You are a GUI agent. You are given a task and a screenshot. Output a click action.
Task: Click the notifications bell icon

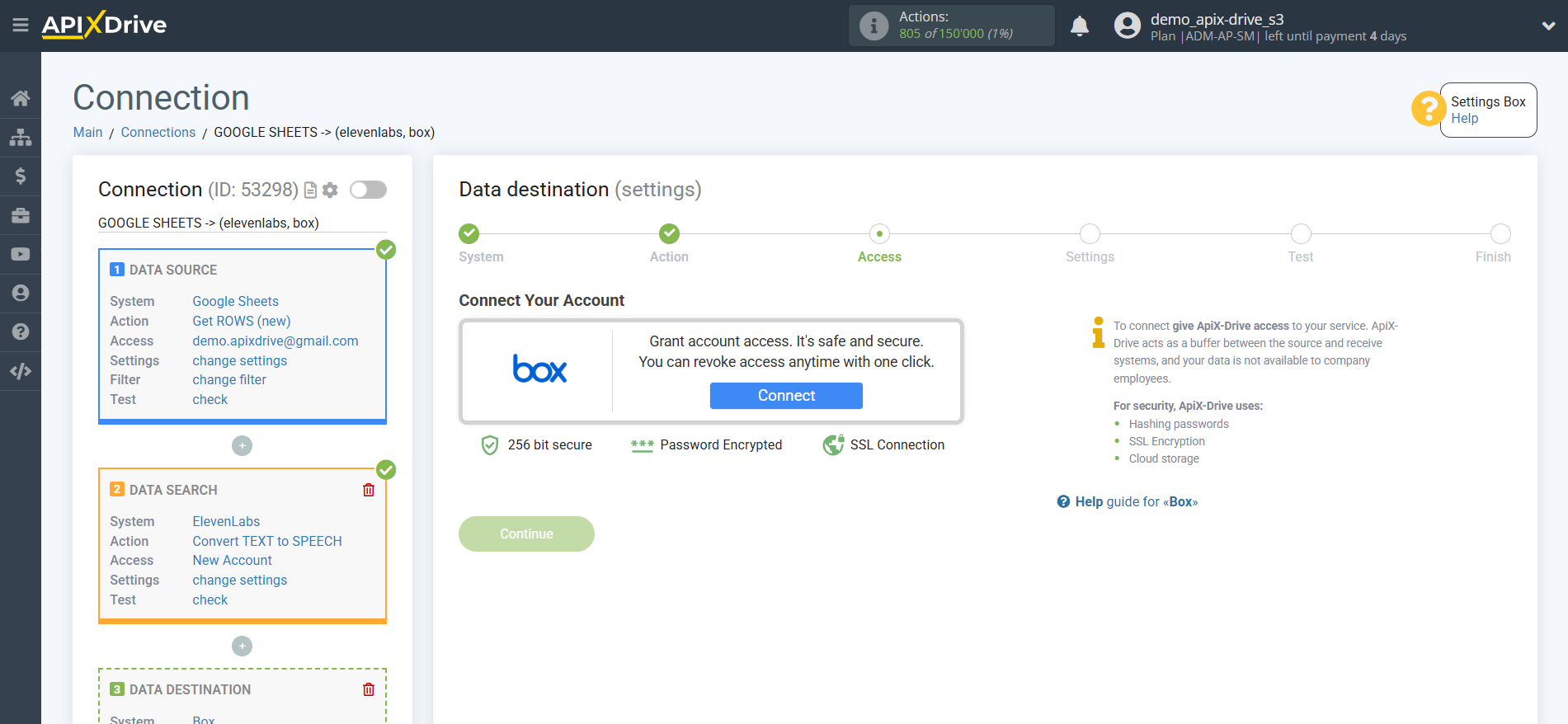(1080, 26)
